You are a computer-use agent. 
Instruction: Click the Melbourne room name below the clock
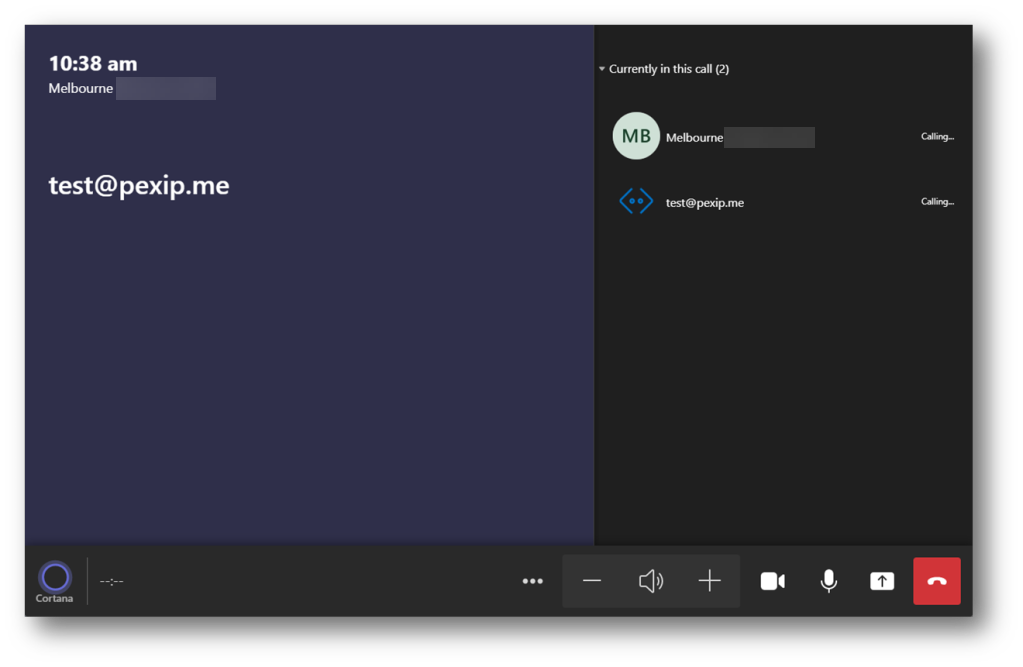click(x=81, y=89)
